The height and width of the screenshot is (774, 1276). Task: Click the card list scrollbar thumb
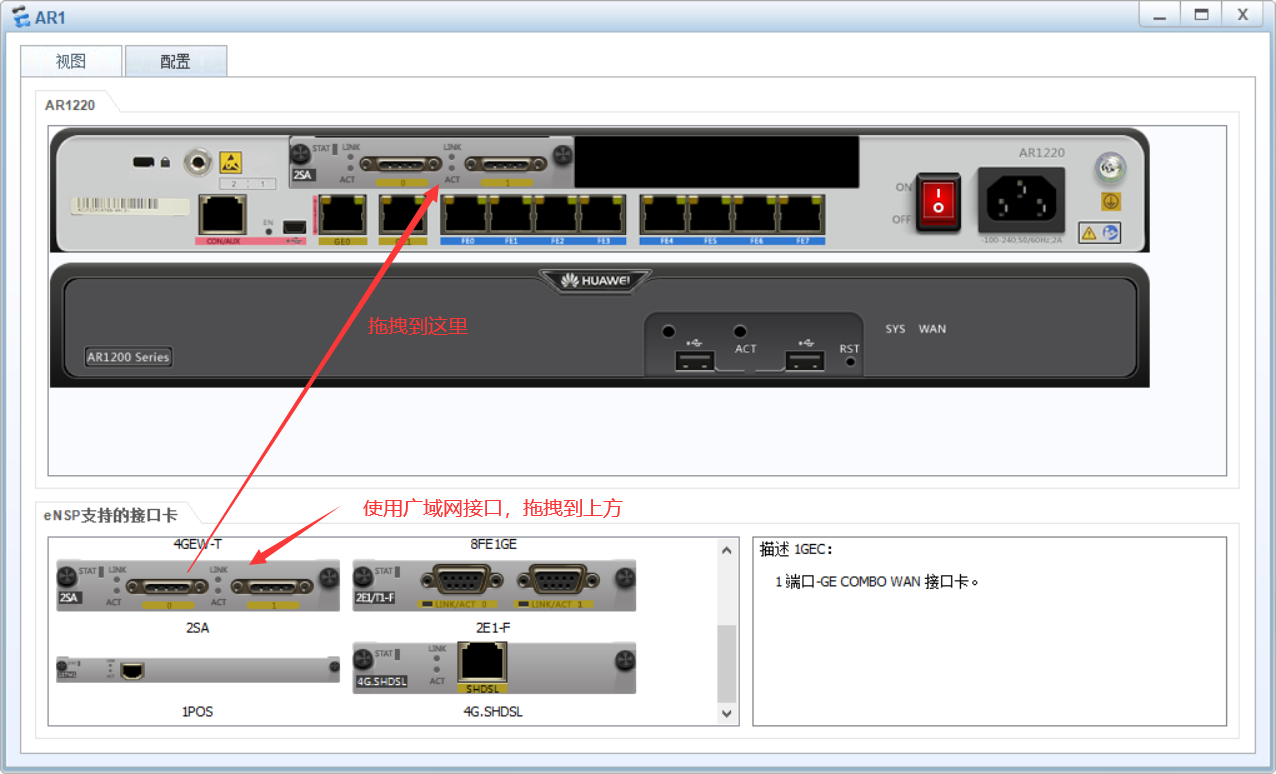coord(727,664)
